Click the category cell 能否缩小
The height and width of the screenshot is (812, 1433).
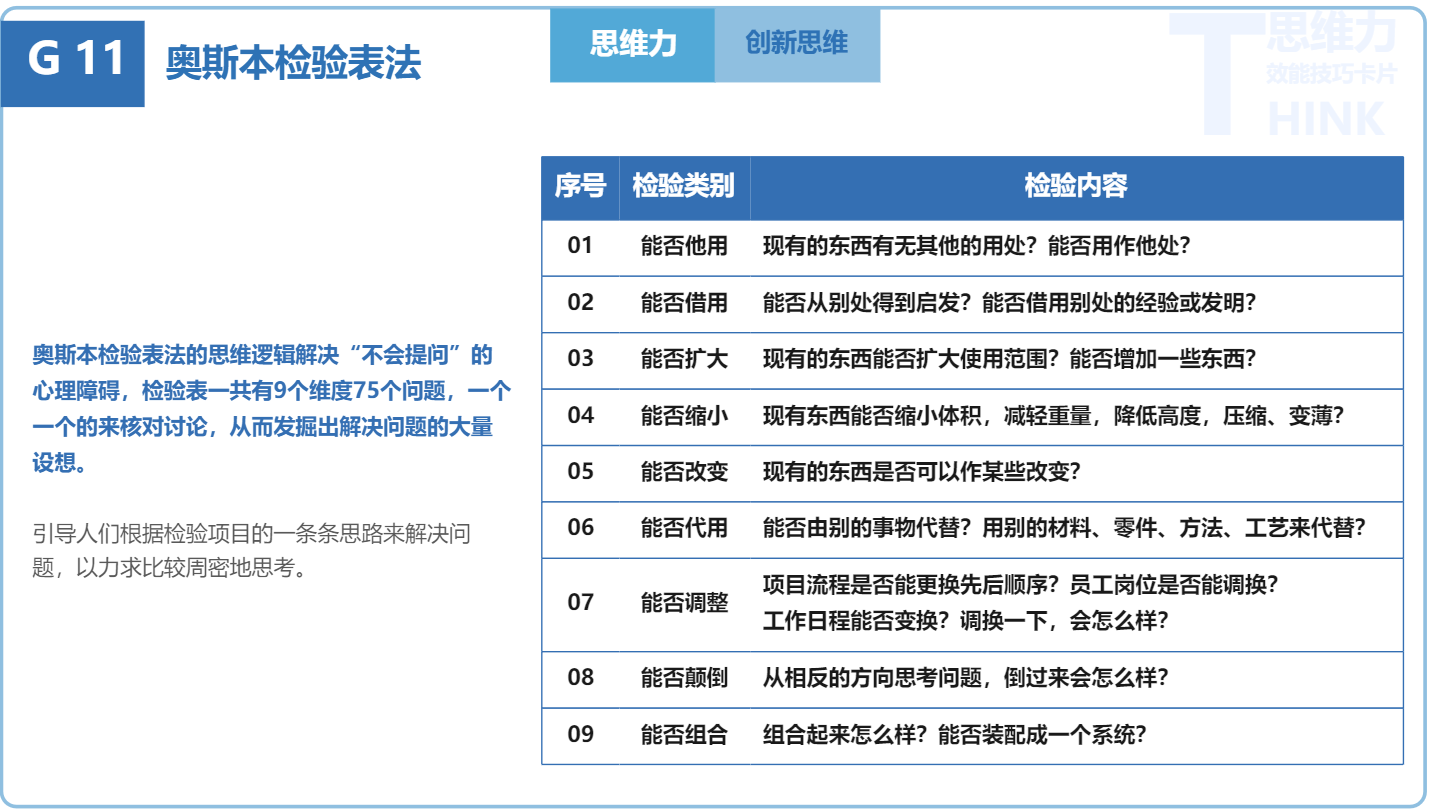tap(684, 415)
